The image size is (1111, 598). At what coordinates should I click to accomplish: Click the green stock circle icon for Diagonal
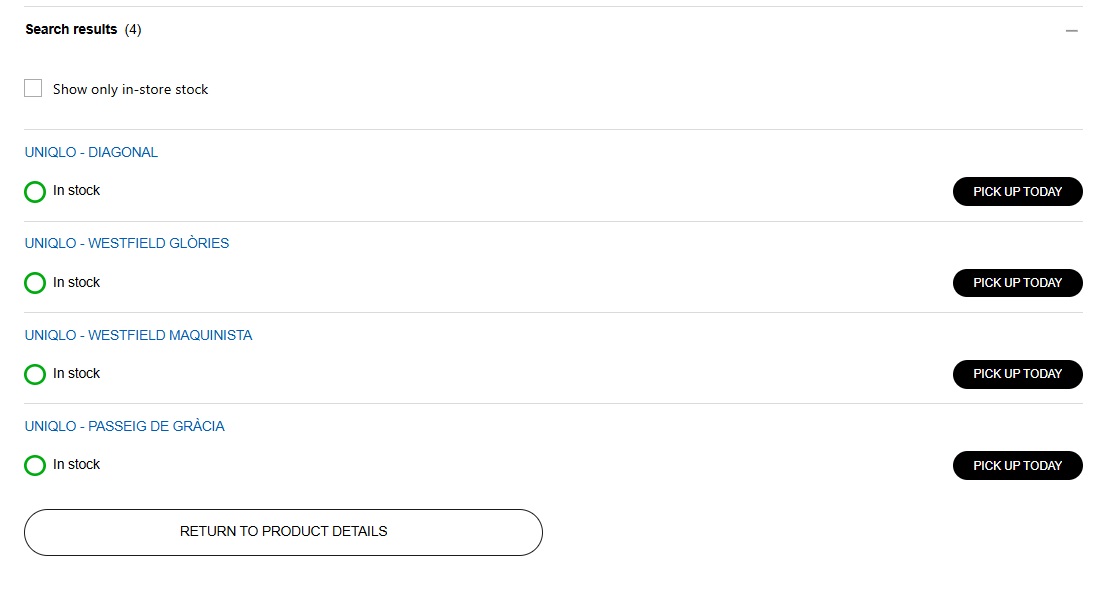[x=35, y=192]
